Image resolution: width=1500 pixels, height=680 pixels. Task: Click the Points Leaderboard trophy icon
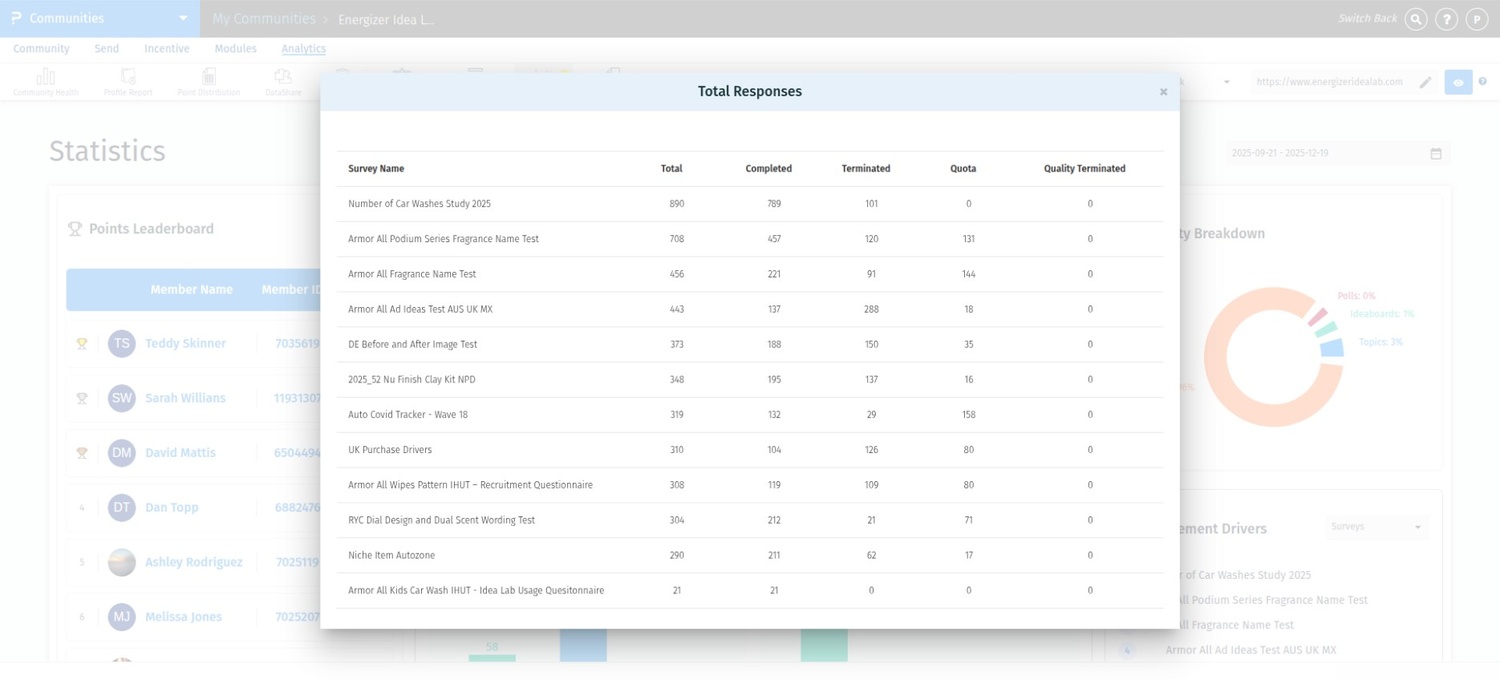pyautogui.click(x=75, y=229)
